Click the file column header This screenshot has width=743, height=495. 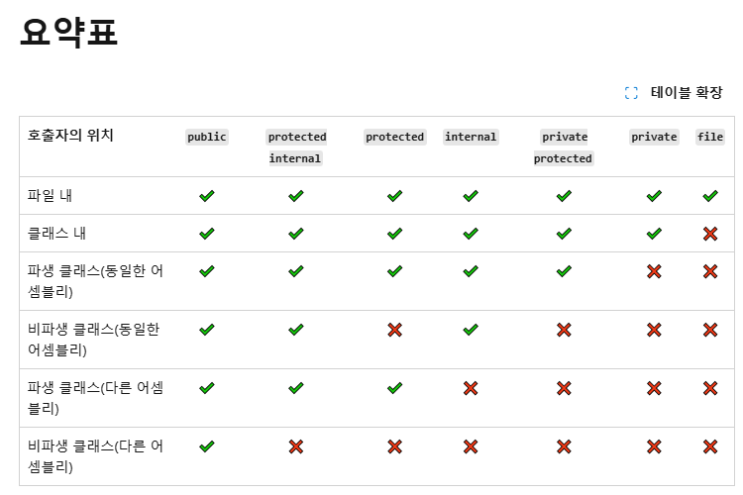[710, 137]
